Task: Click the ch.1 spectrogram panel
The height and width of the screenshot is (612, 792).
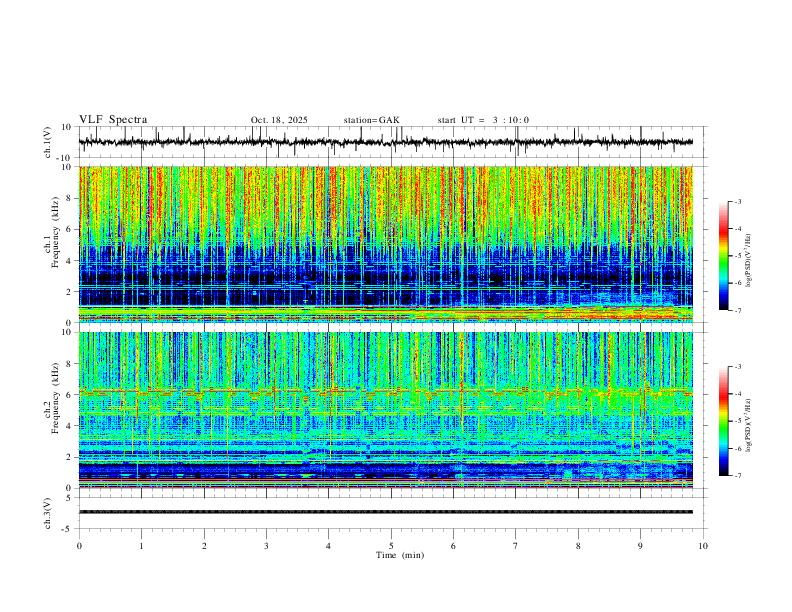Action: pos(386,244)
